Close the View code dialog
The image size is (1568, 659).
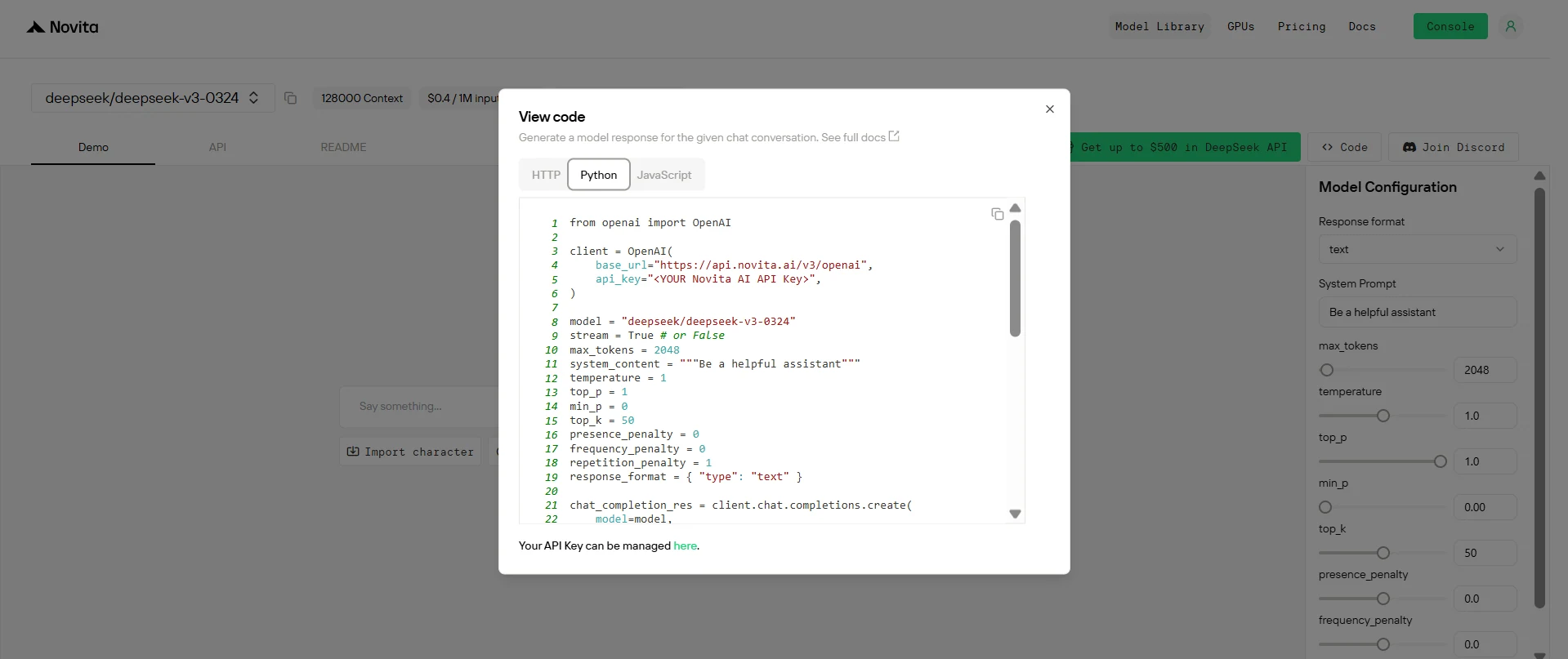(x=1050, y=109)
